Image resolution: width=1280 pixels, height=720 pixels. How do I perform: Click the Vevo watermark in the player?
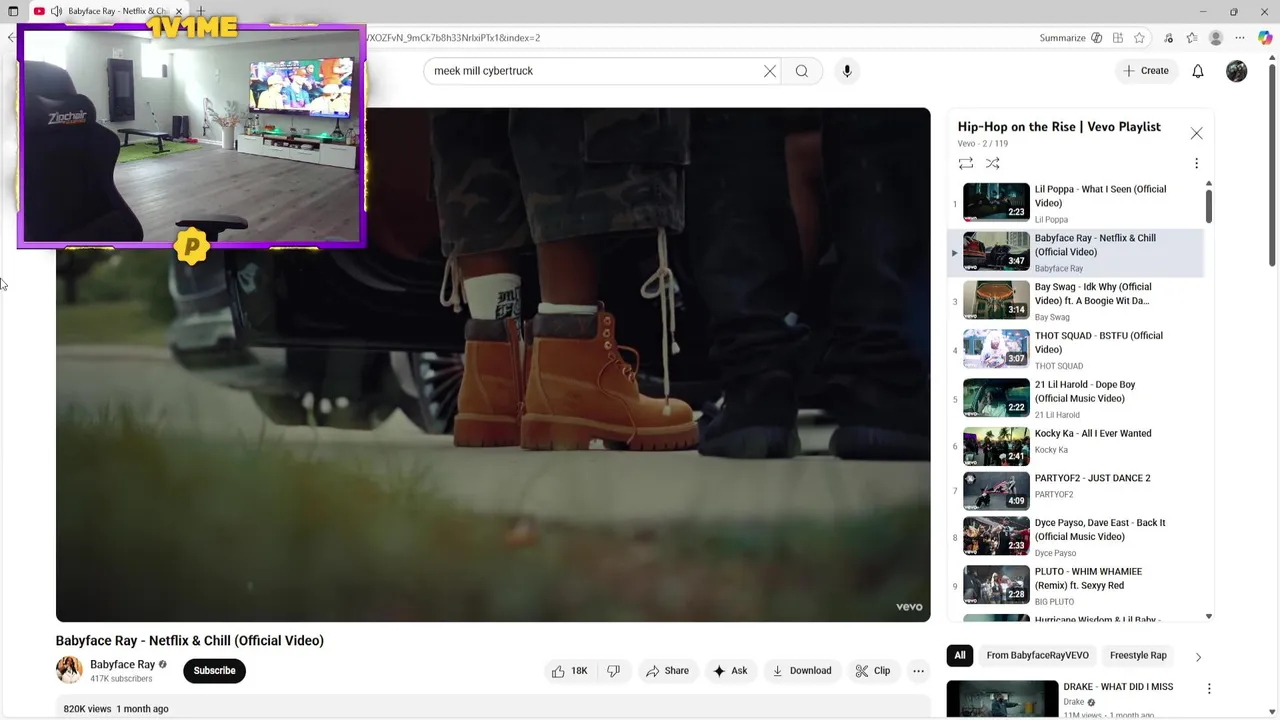909,607
